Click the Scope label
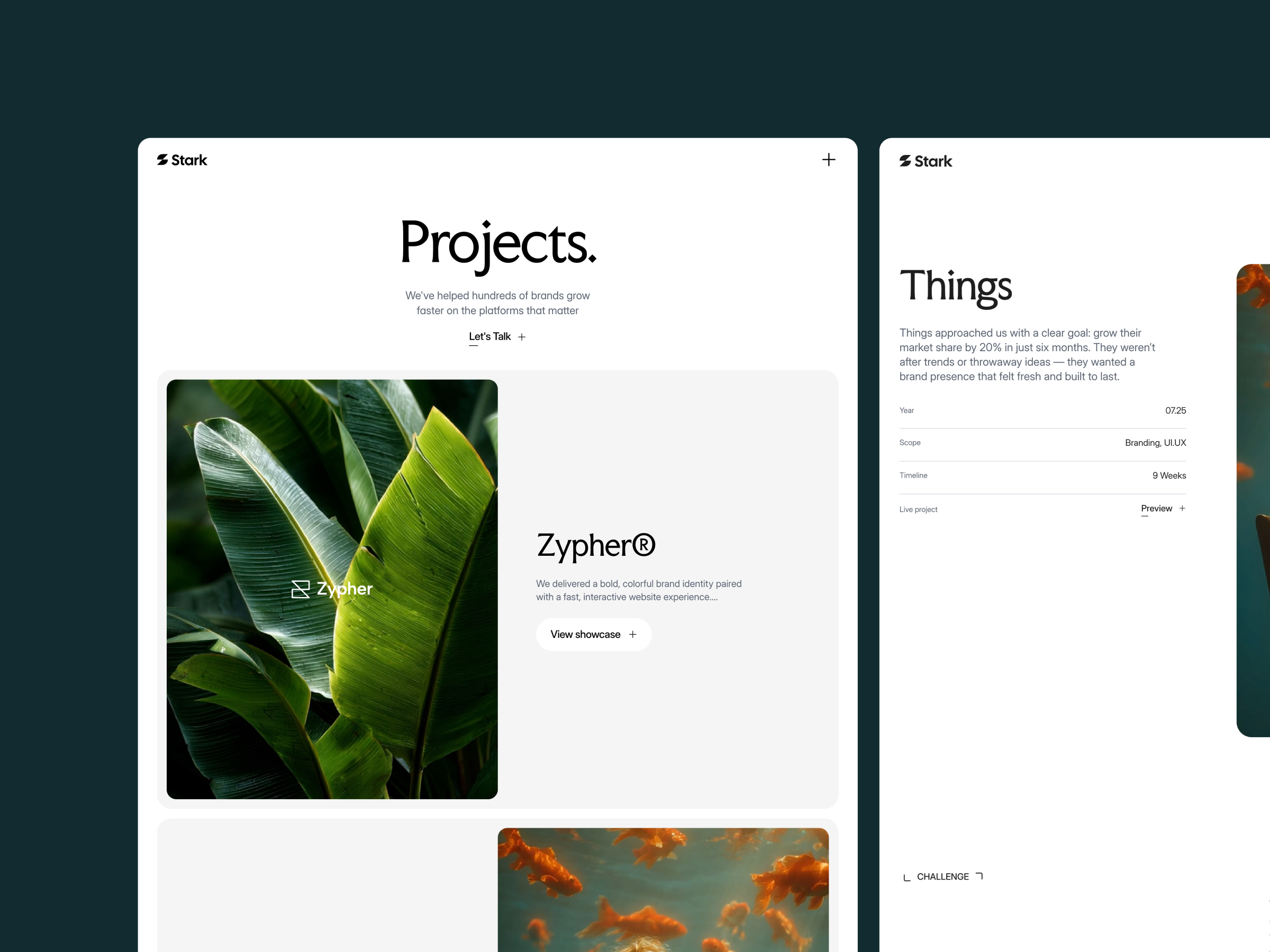 (910, 443)
